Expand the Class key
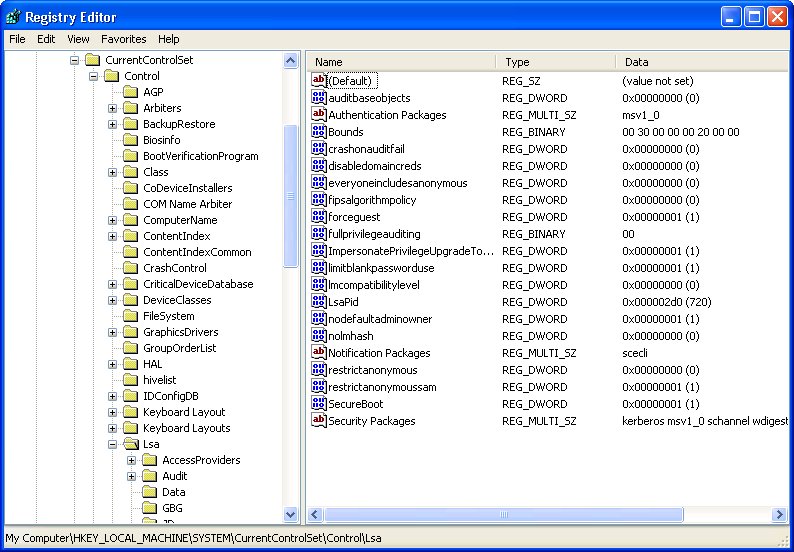The image size is (794, 552). click(112, 172)
